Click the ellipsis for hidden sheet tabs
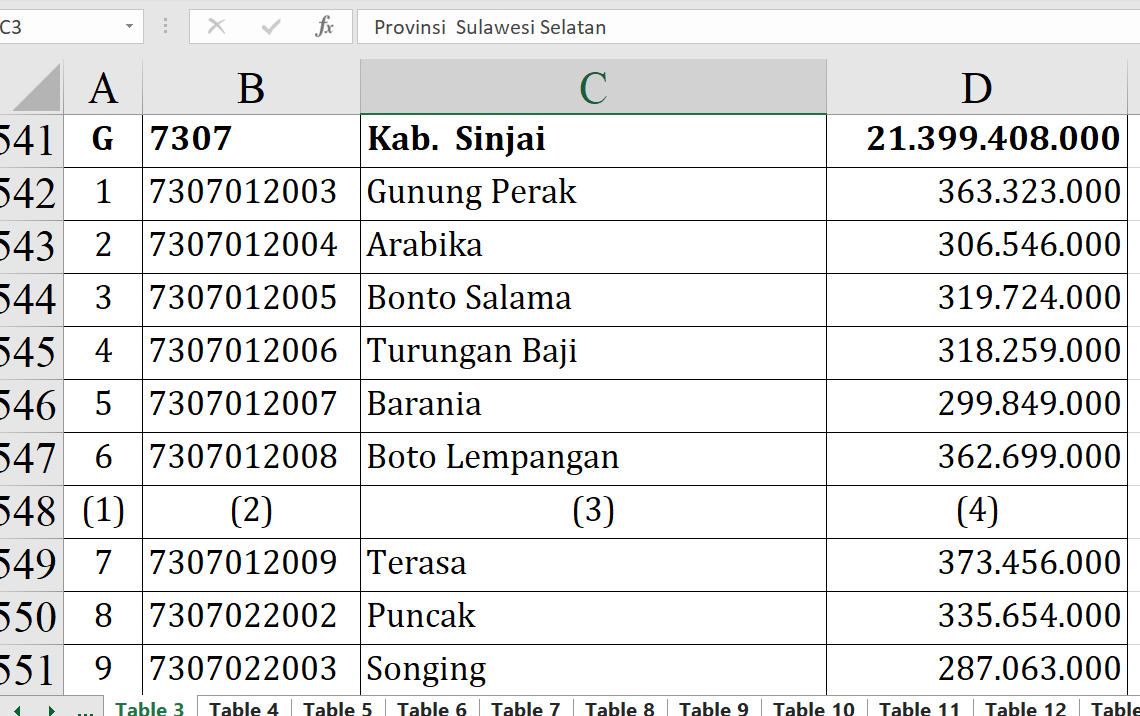This screenshot has height=716, width=1140. pyautogui.click(x=85, y=709)
